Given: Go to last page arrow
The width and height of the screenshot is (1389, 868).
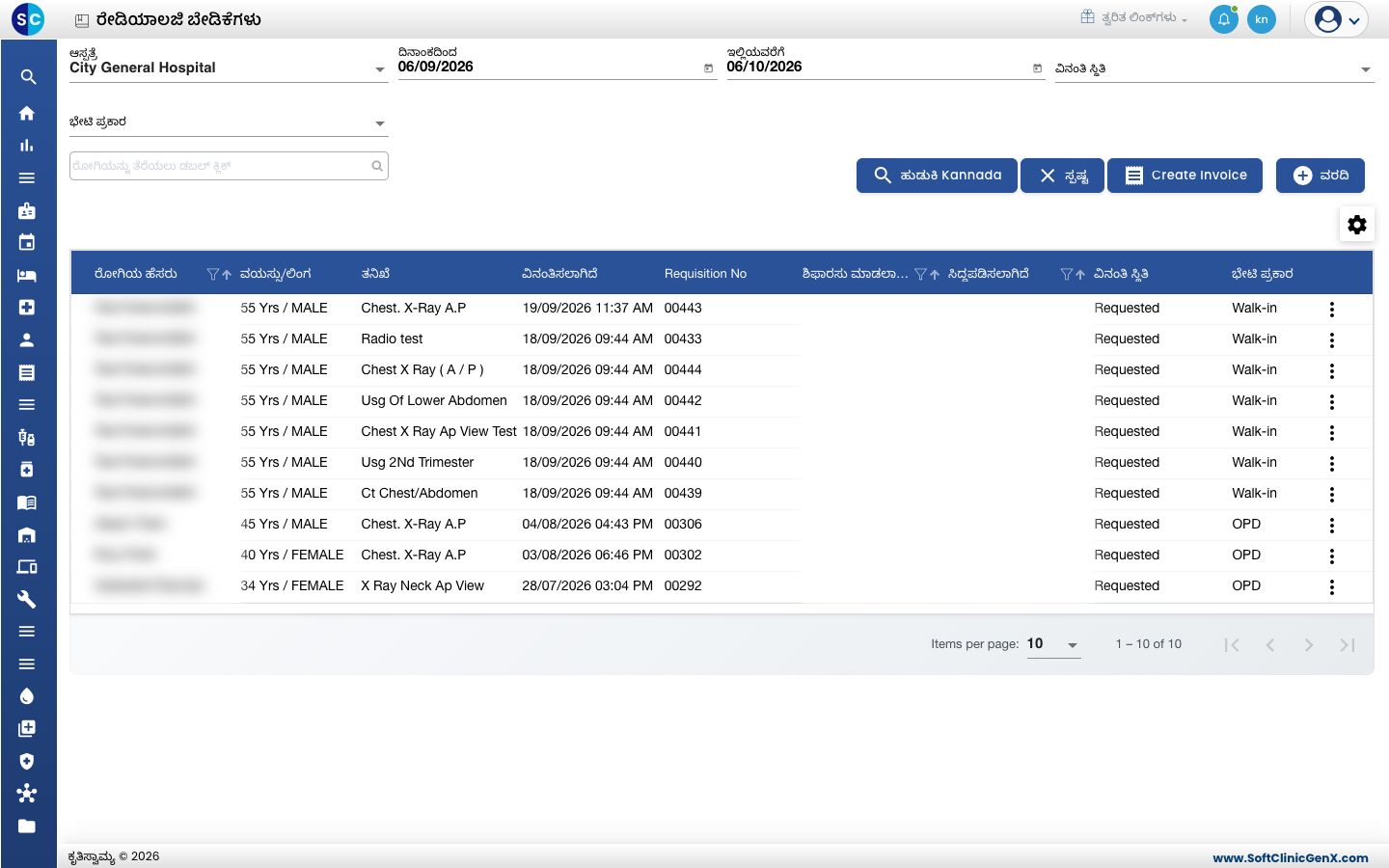Looking at the screenshot, I should click(1348, 645).
